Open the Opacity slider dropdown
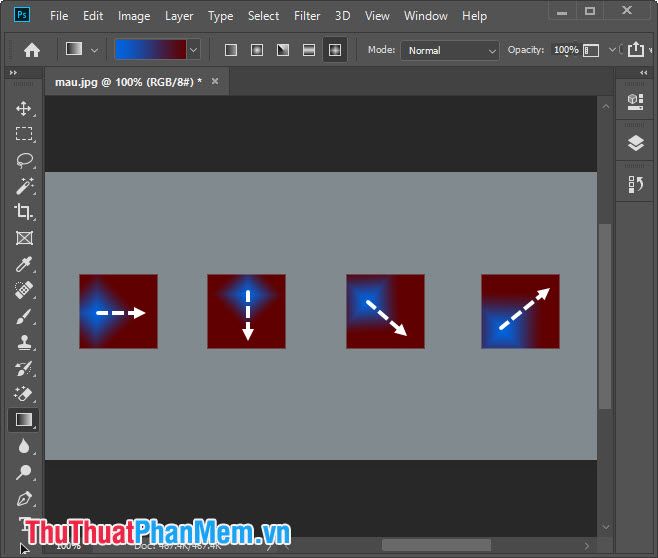The image size is (658, 558). (x=592, y=50)
